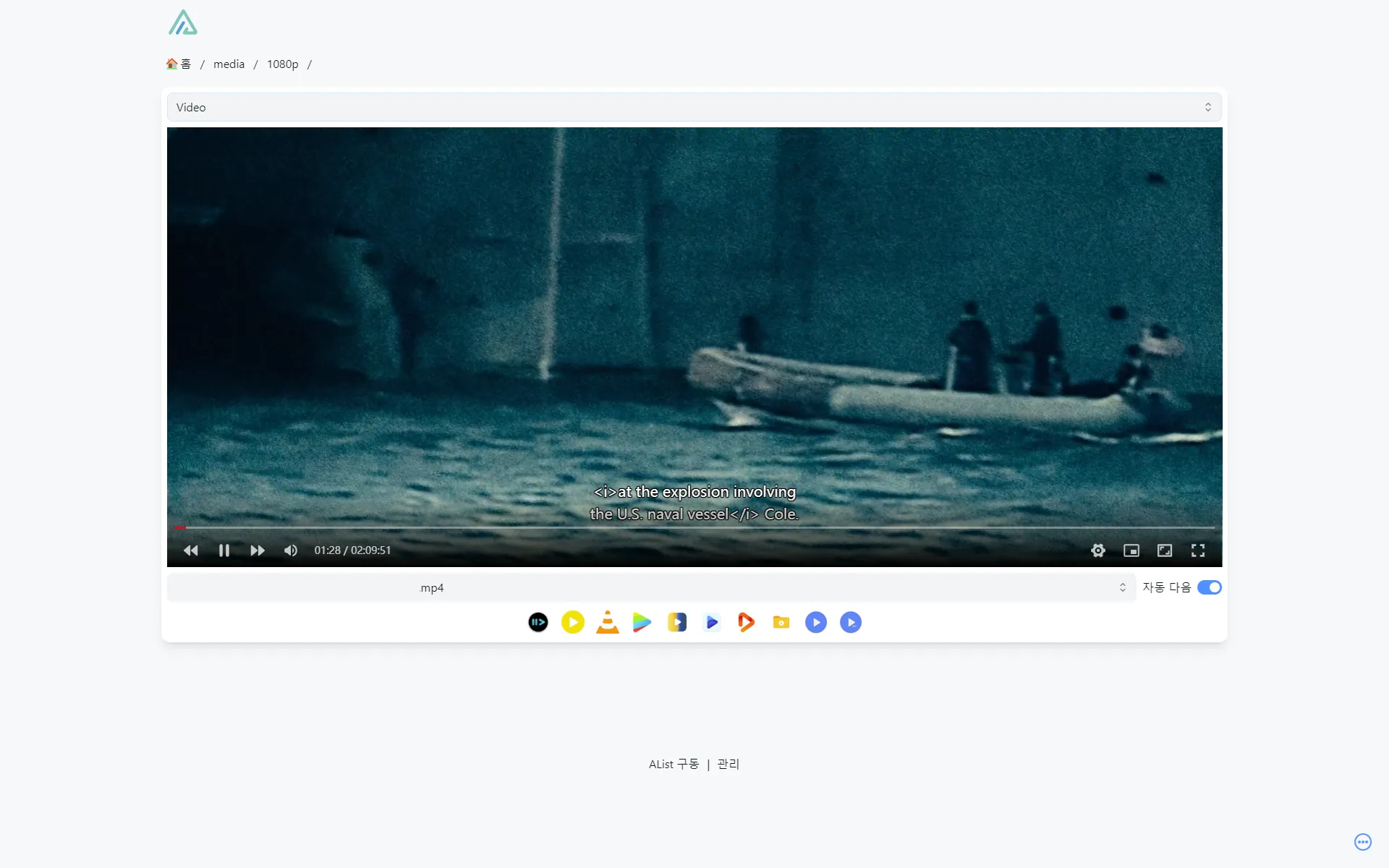Open the 관리 admin link
Image resolution: width=1389 pixels, height=868 pixels.
click(x=727, y=764)
